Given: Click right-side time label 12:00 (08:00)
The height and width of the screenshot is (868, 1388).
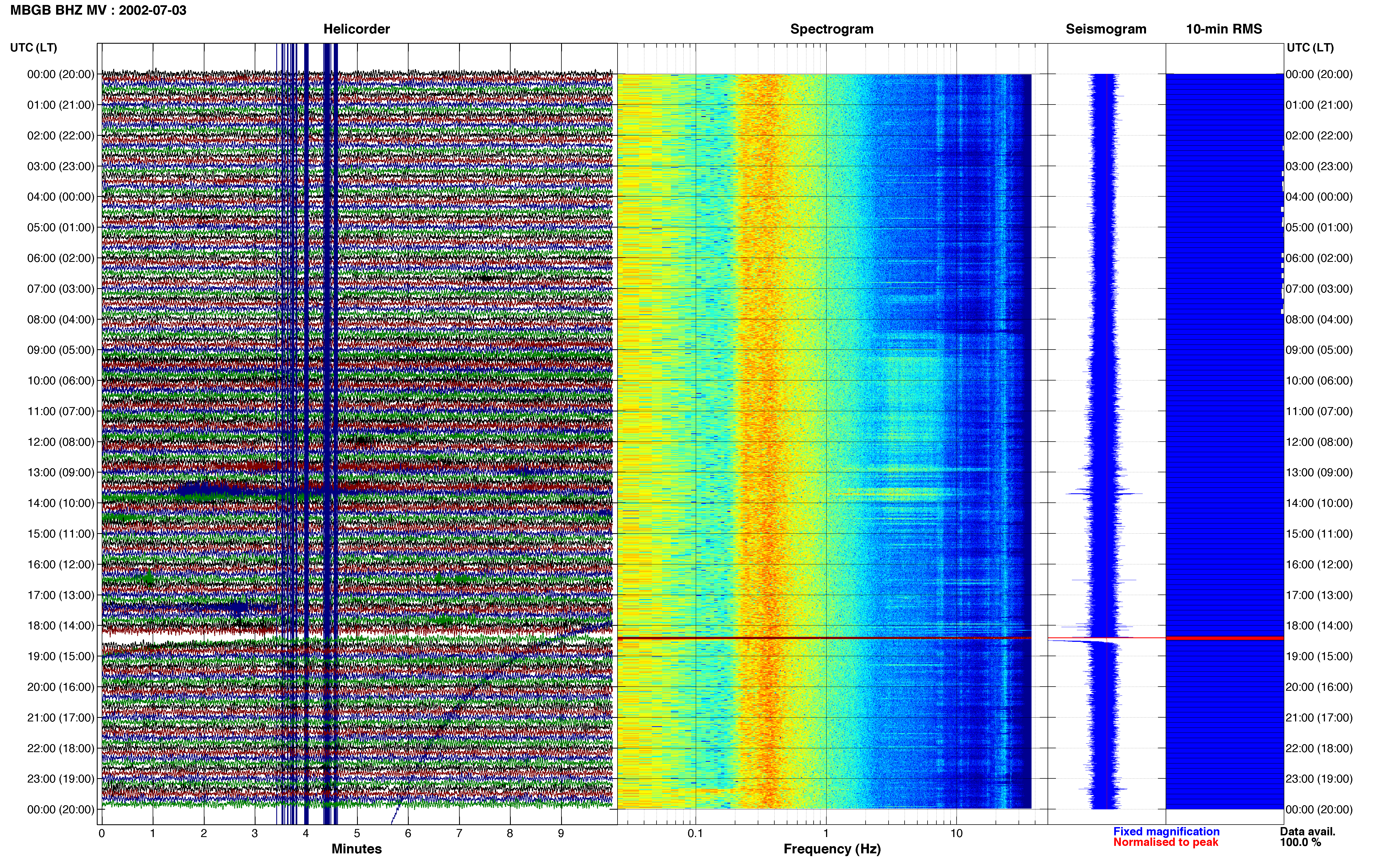Looking at the screenshot, I should pyautogui.click(x=1319, y=442).
